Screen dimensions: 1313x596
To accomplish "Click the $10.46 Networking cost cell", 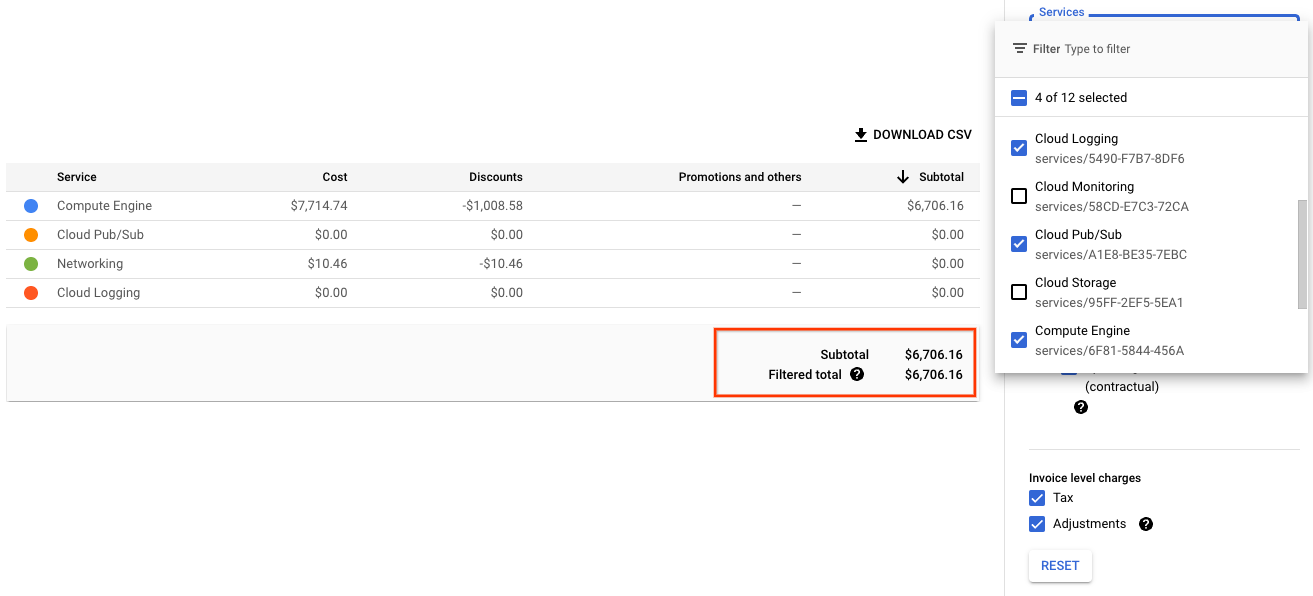I will [327, 264].
